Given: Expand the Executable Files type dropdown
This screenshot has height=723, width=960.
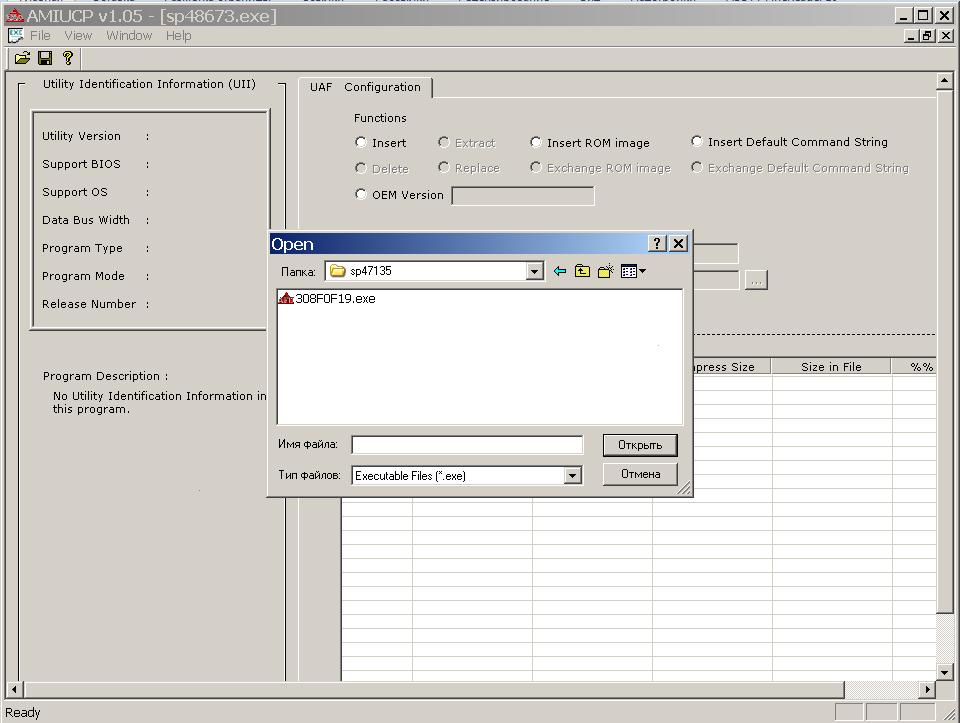Looking at the screenshot, I should [573, 476].
